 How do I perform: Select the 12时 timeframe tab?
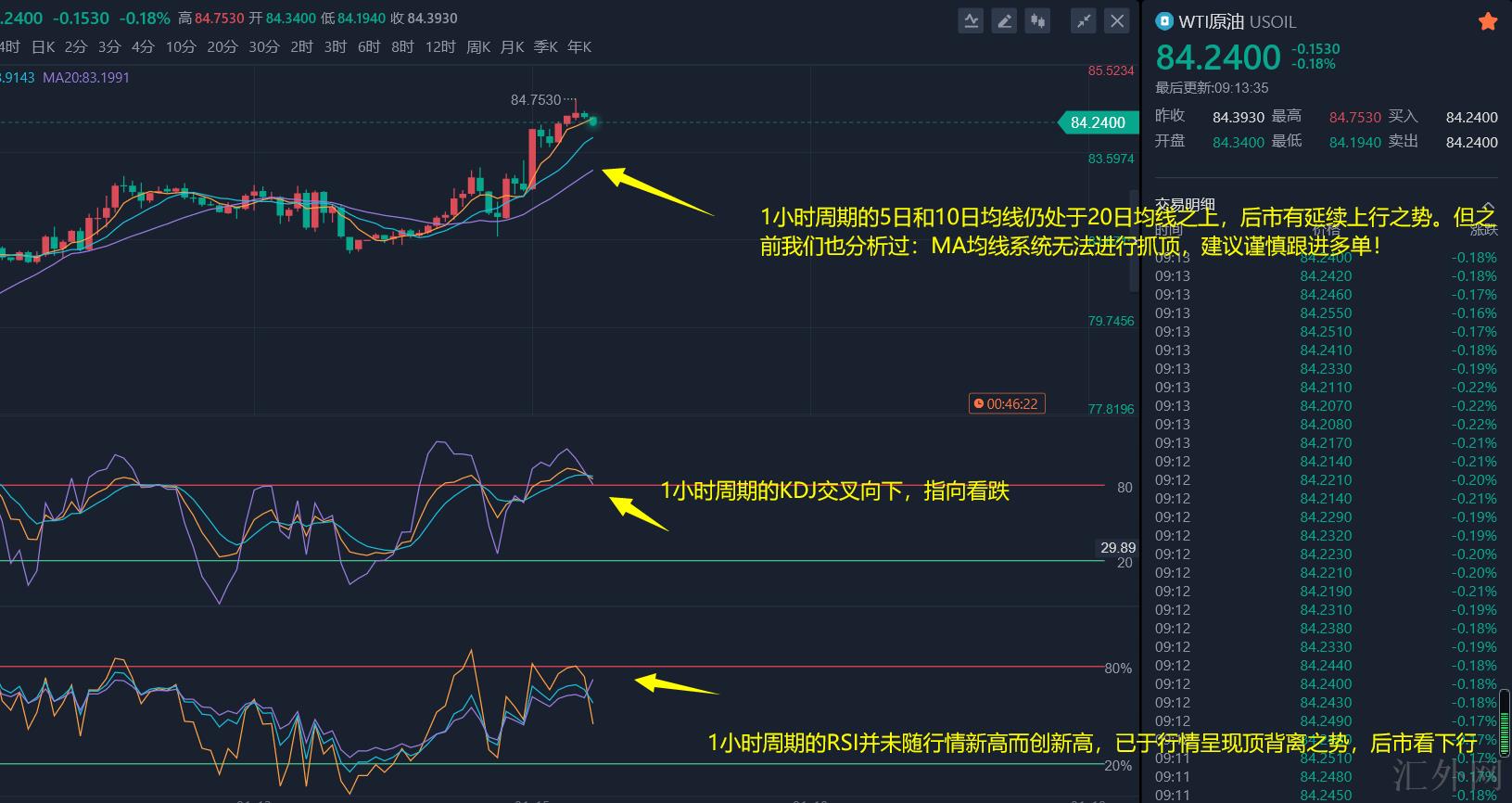pyautogui.click(x=440, y=46)
